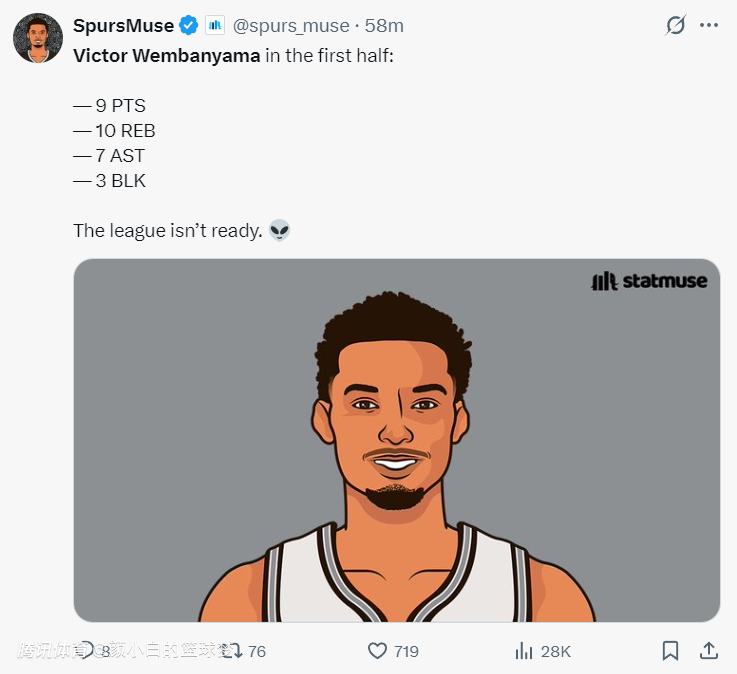Click the 58m timestamp link
Image resolution: width=737 pixels, height=674 pixels.
[384, 25]
